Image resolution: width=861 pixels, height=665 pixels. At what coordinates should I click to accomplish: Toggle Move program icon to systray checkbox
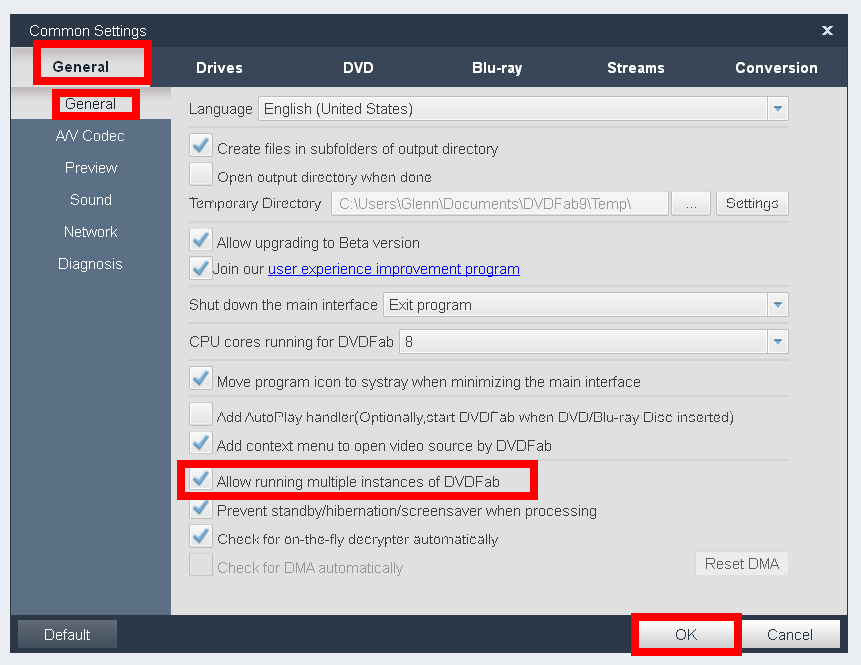[x=201, y=378]
